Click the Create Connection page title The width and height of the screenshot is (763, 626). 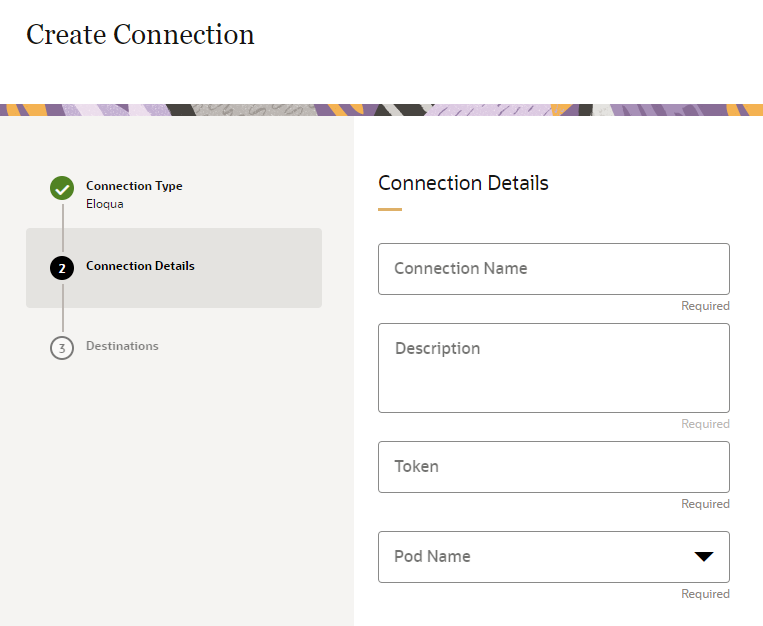[140, 35]
